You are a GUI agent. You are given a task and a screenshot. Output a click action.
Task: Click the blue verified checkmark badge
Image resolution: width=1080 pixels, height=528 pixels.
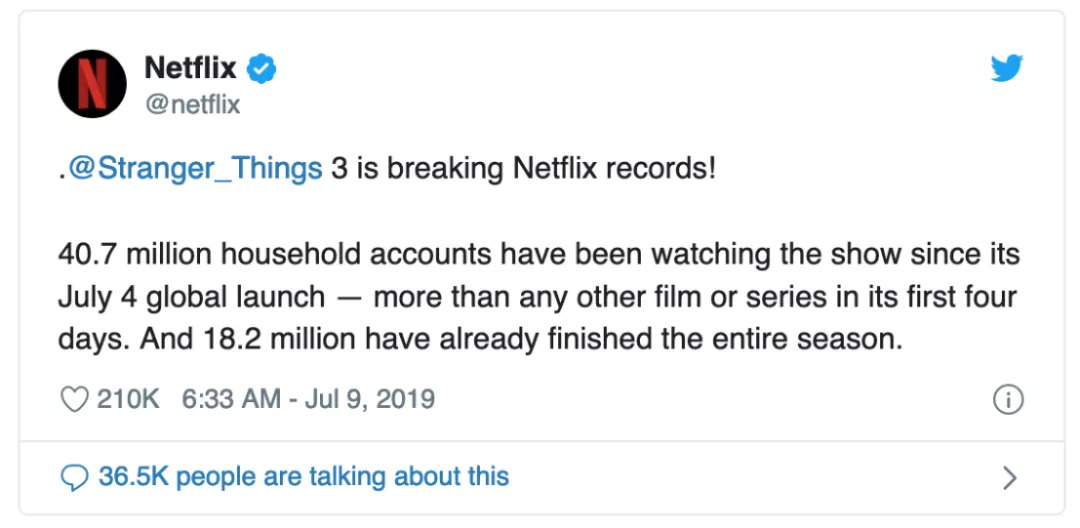click(263, 69)
